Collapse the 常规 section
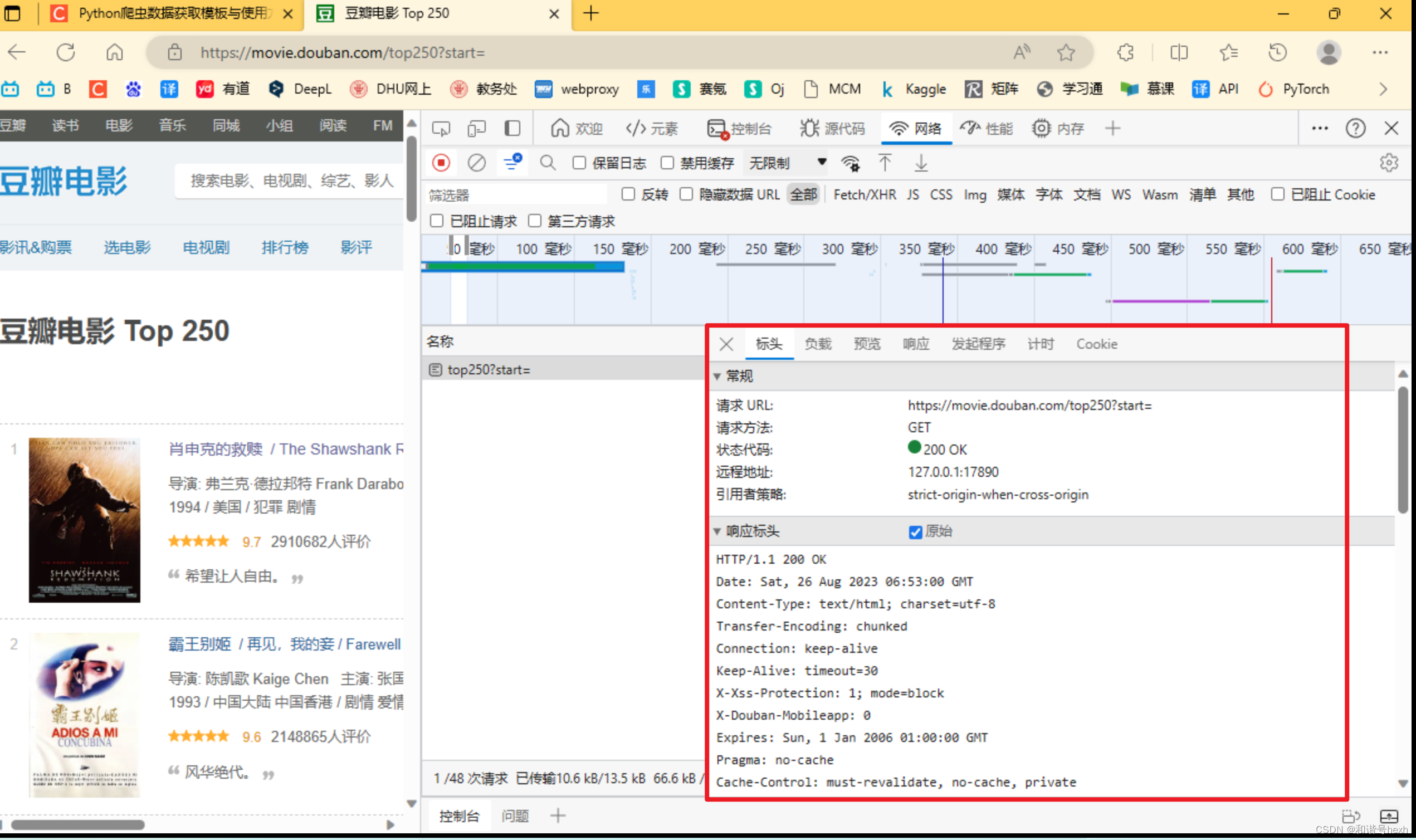 [x=717, y=376]
